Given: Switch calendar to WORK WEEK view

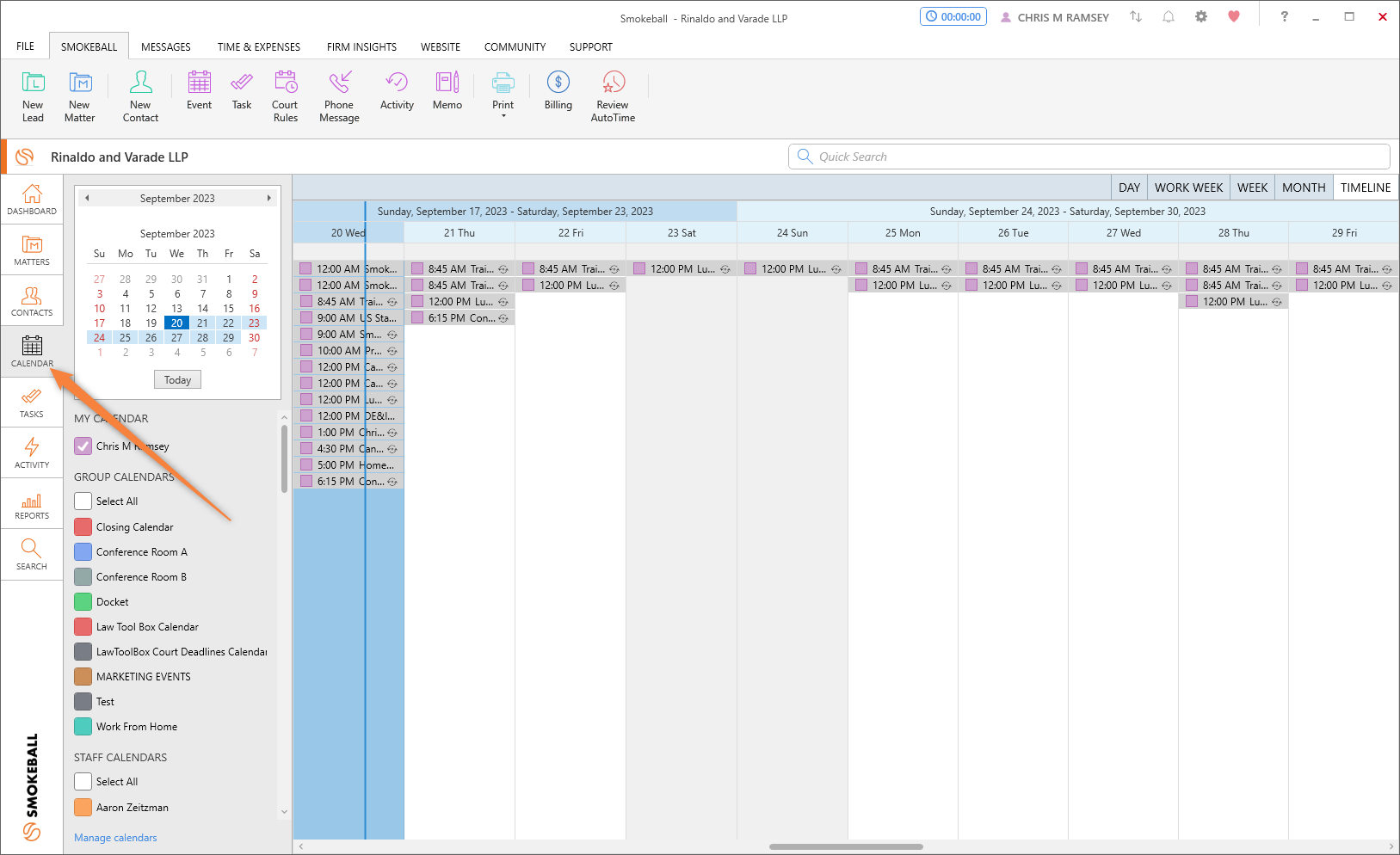Looking at the screenshot, I should tap(1188, 188).
